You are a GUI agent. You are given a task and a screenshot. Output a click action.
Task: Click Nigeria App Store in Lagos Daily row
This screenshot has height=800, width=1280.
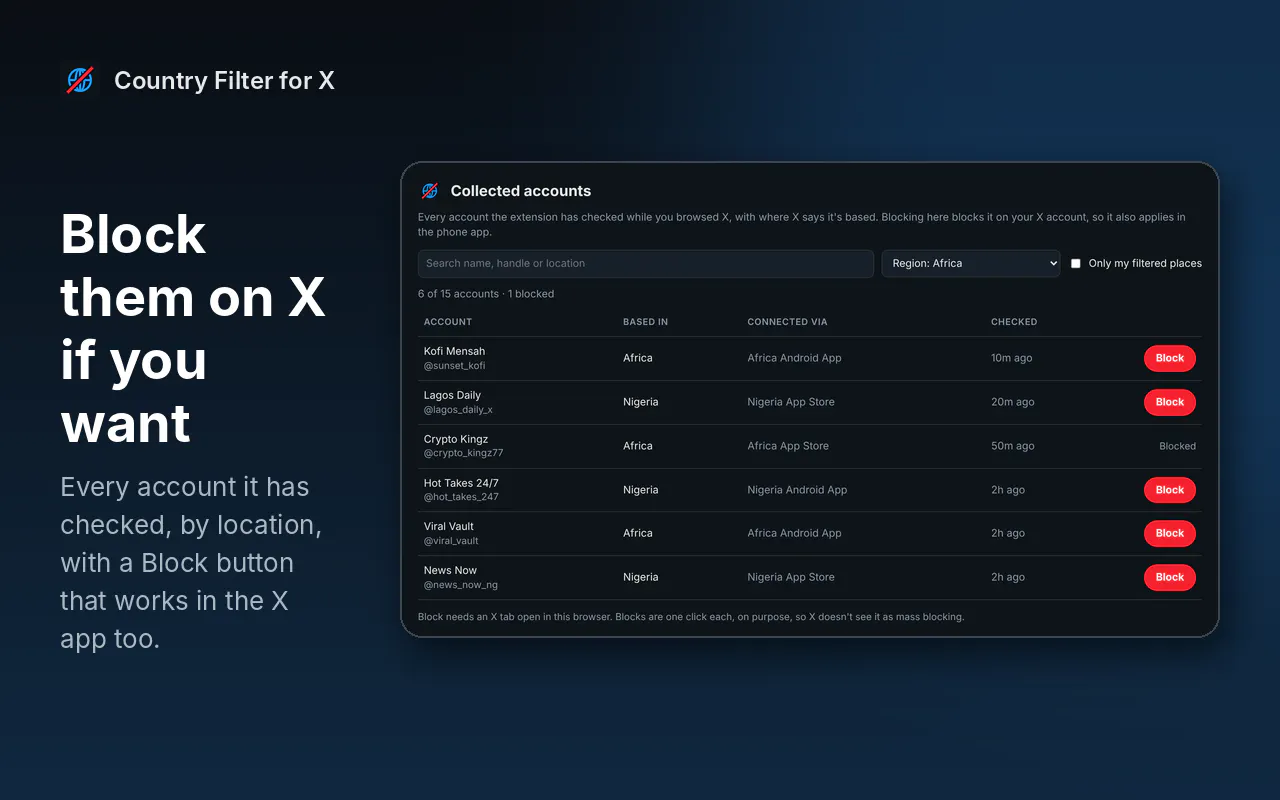coord(791,402)
